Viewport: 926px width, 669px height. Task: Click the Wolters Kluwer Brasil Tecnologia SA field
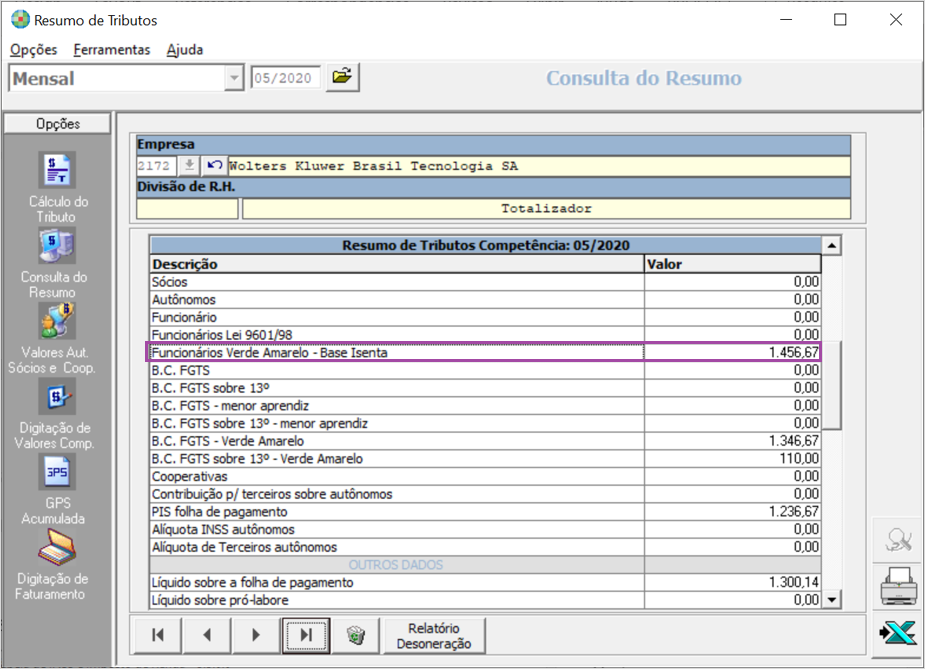coord(539,166)
